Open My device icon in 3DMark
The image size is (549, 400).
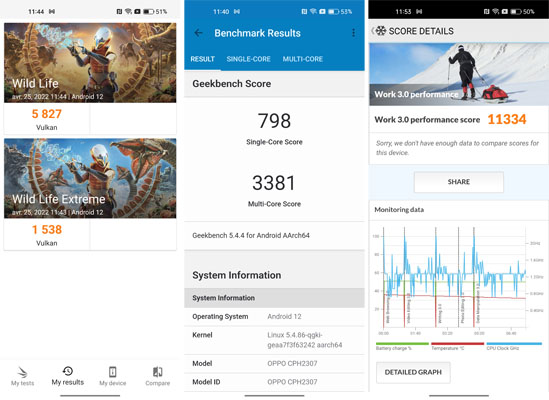tap(112, 372)
